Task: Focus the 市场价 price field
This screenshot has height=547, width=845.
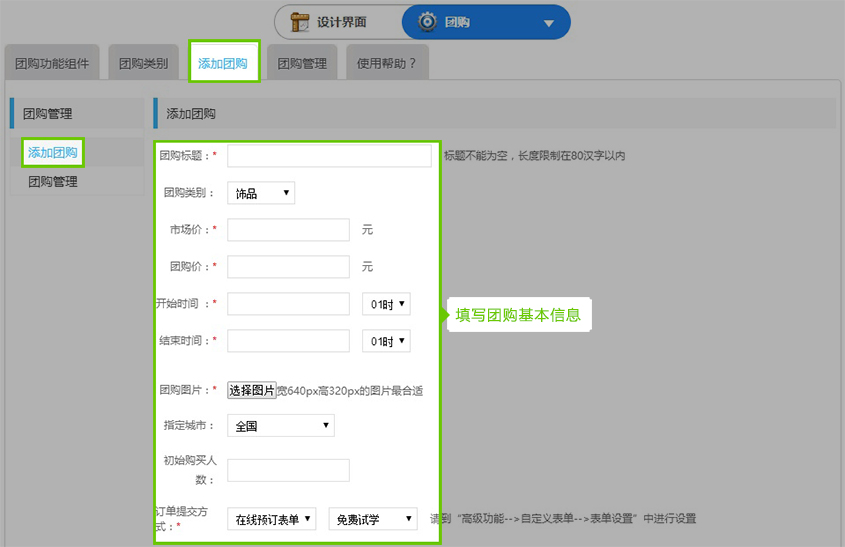Action: 288,230
